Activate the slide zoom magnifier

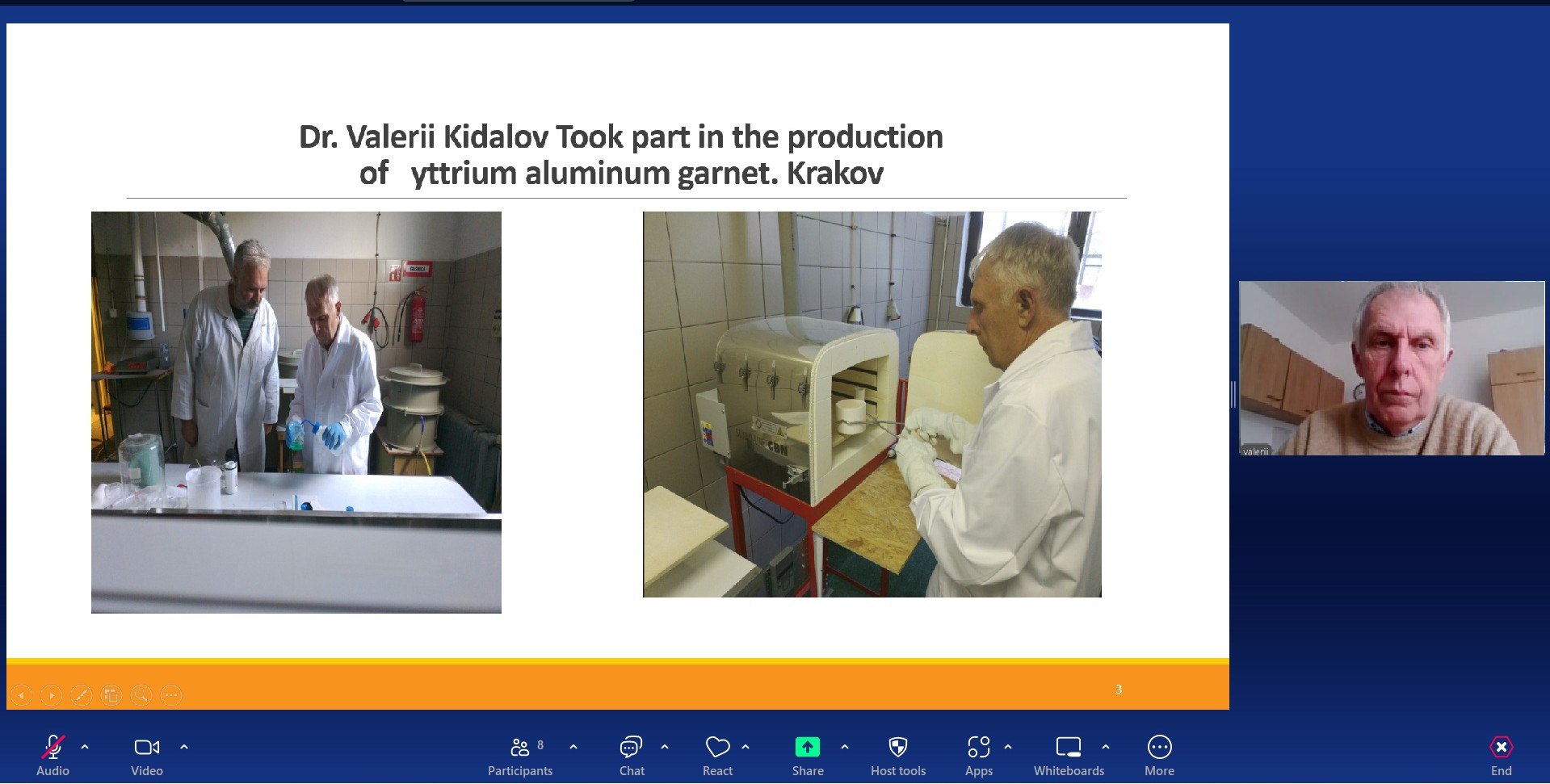point(141,694)
